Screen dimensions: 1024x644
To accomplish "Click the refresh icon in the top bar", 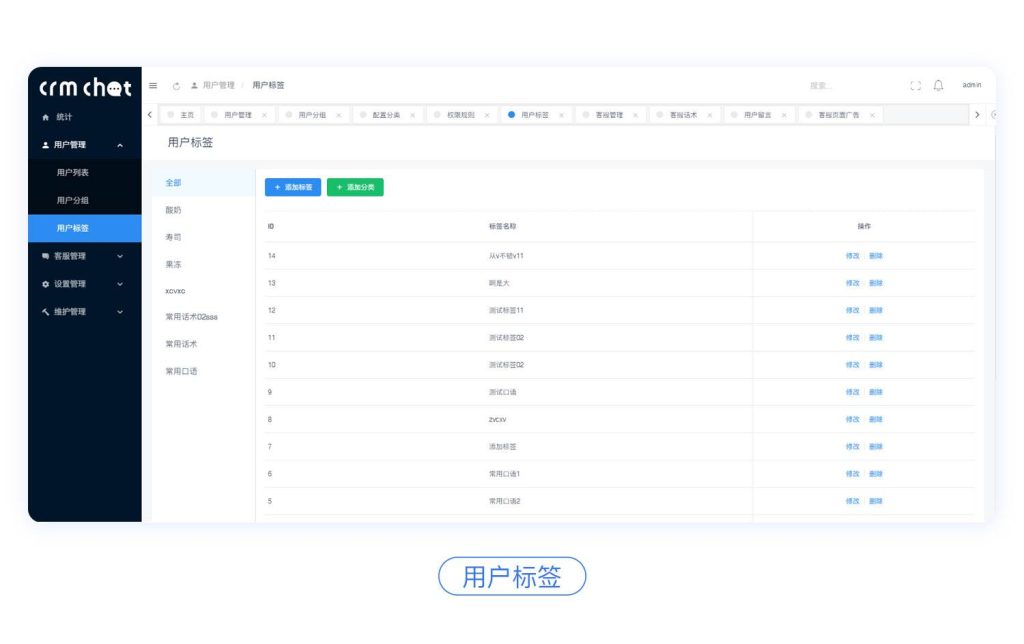I will click(x=176, y=85).
